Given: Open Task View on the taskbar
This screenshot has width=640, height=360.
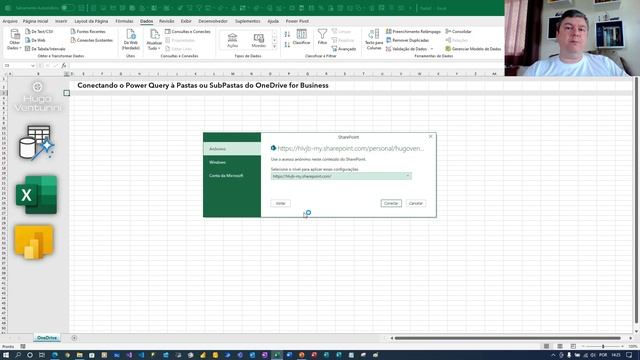Looking at the screenshot, I should pos(42,355).
